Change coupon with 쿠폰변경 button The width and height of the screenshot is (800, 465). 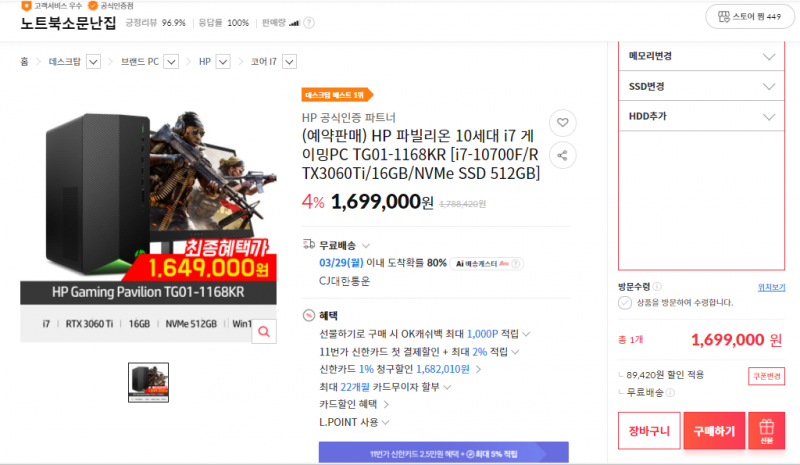[766, 376]
